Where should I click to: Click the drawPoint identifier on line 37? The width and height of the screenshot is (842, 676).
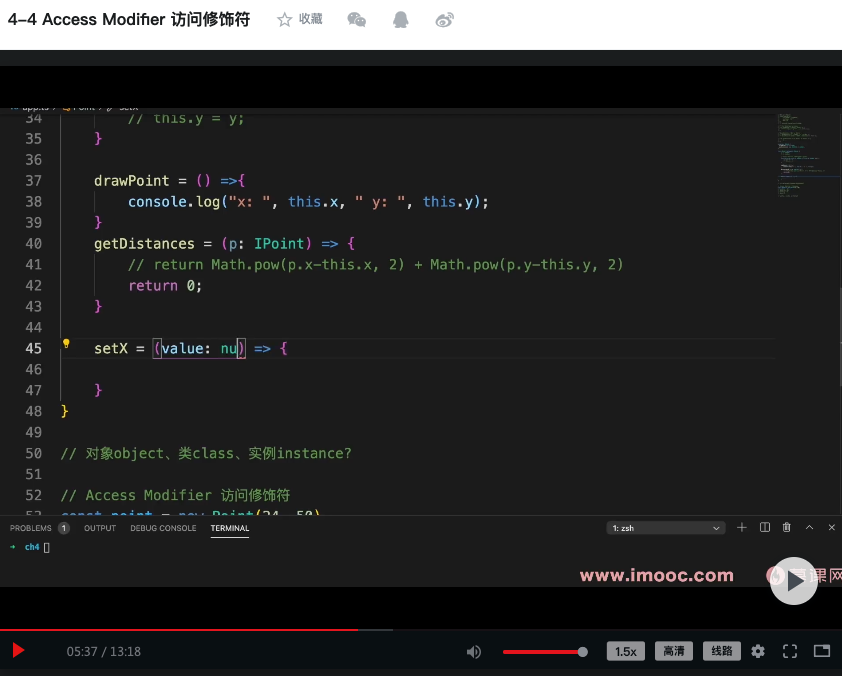click(x=132, y=180)
